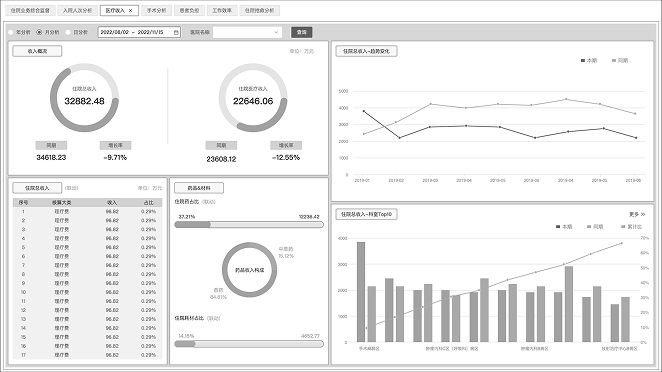Click the tallest first bar in the Top10 chart

(x=361, y=292)
